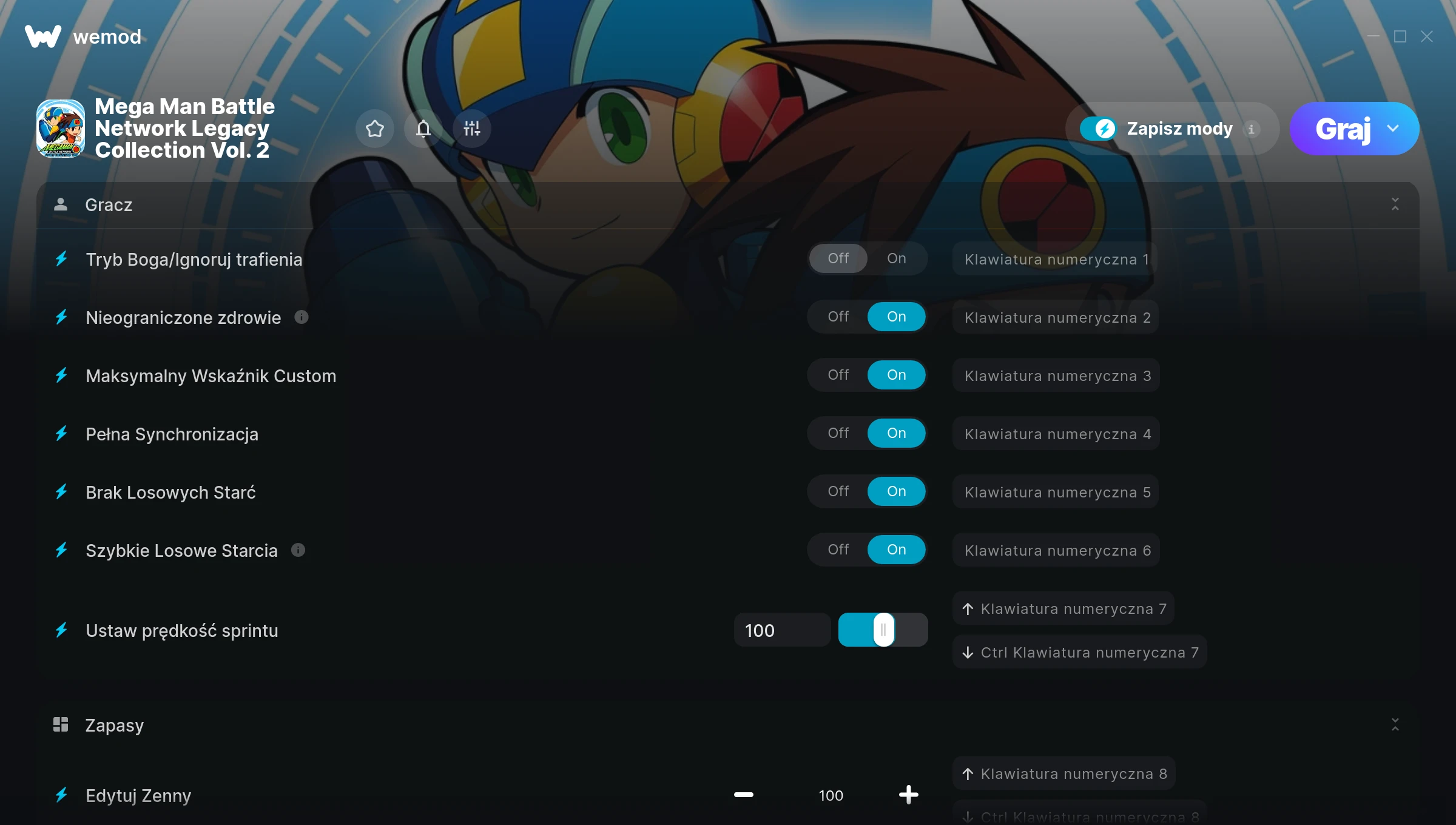Click the plus icon for Edytuj Zenny
This screenshot has height=825, width=1456.
908,795
